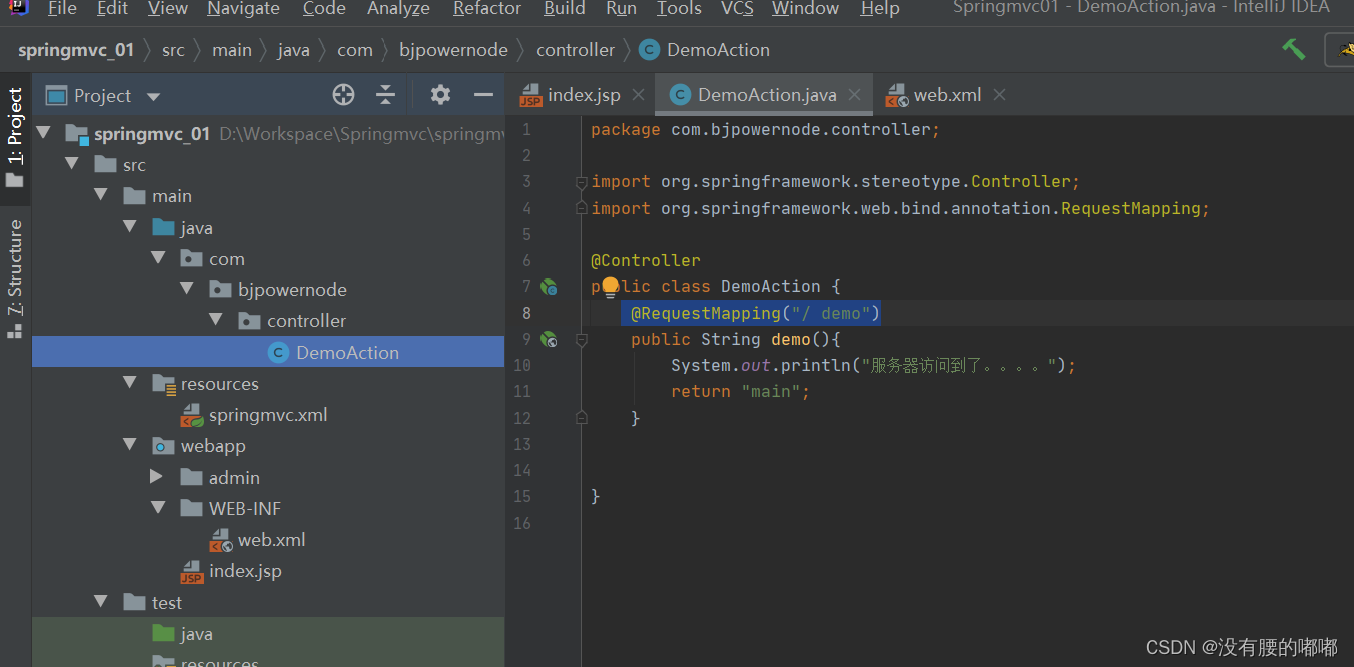Click the fold marker at line 4

[x=581, y=208]
